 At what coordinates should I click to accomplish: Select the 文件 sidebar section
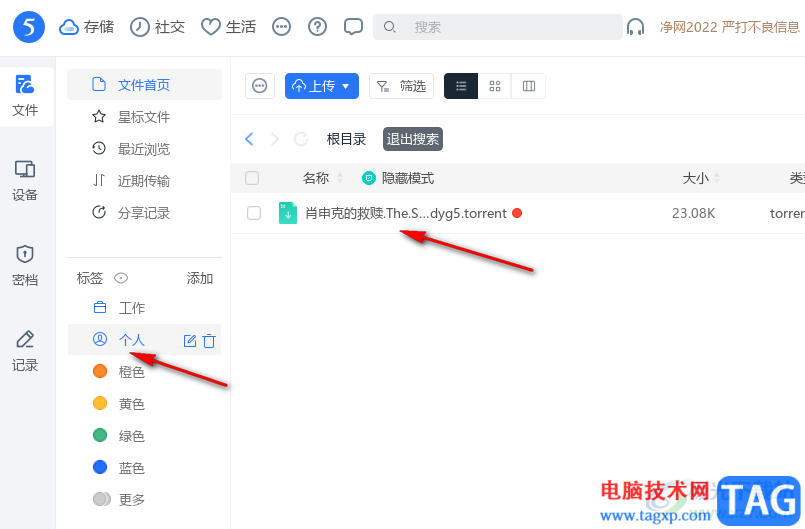click(x=25, y=97)
